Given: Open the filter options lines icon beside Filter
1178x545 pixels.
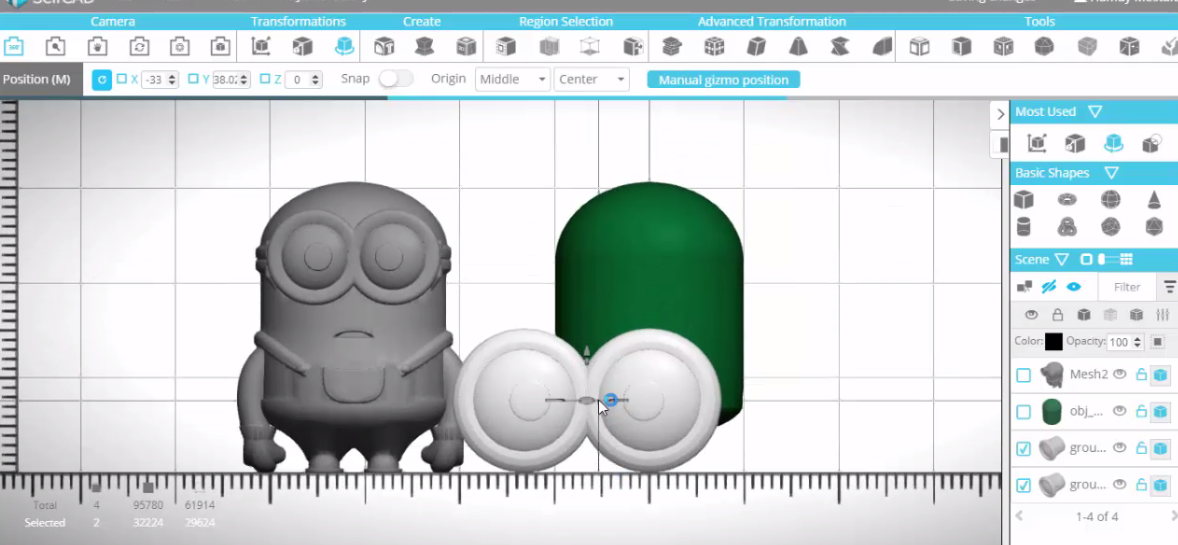Looking at the screenshot, I should [1170, 286].
